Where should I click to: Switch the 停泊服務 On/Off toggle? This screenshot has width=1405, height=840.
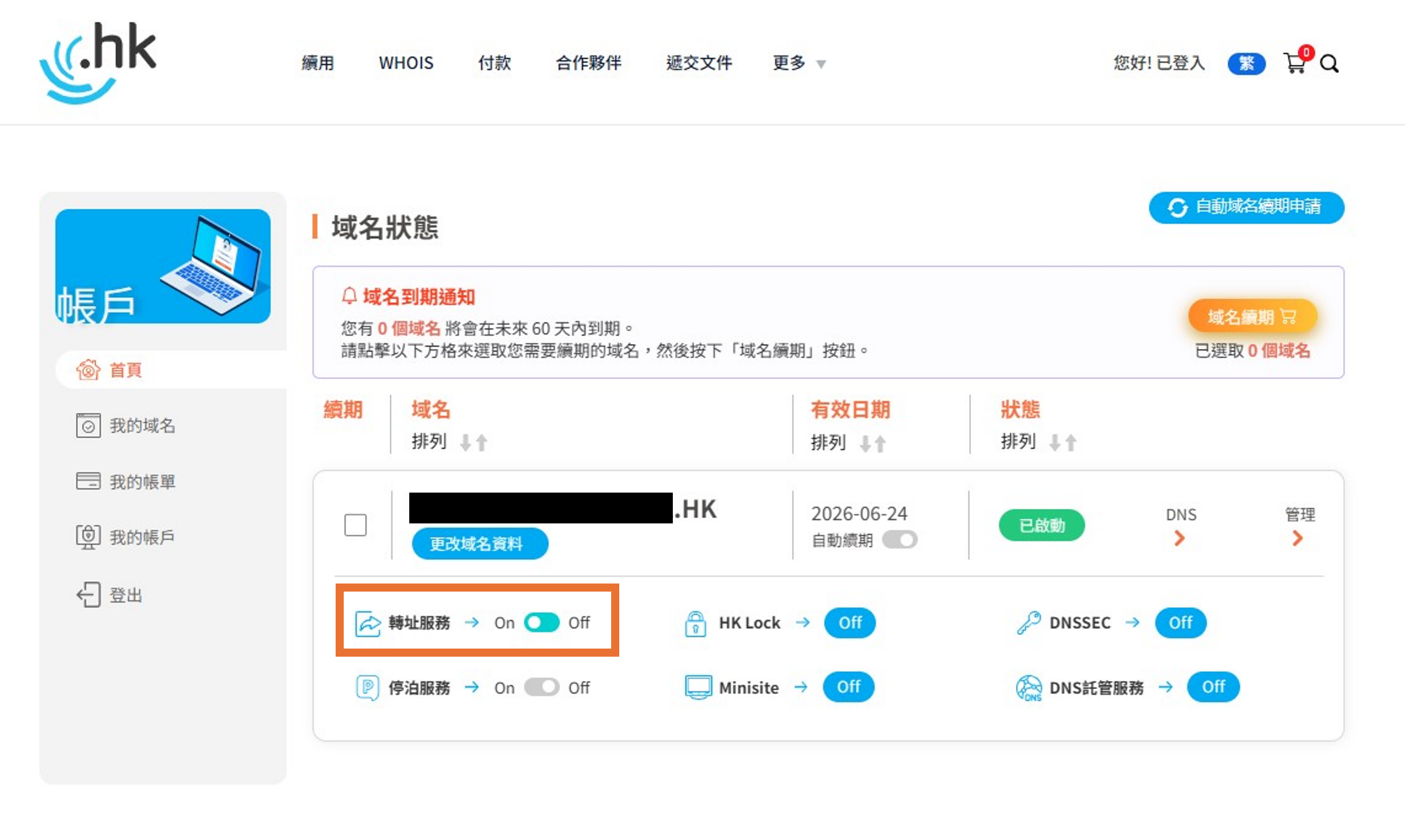point(541,687)
